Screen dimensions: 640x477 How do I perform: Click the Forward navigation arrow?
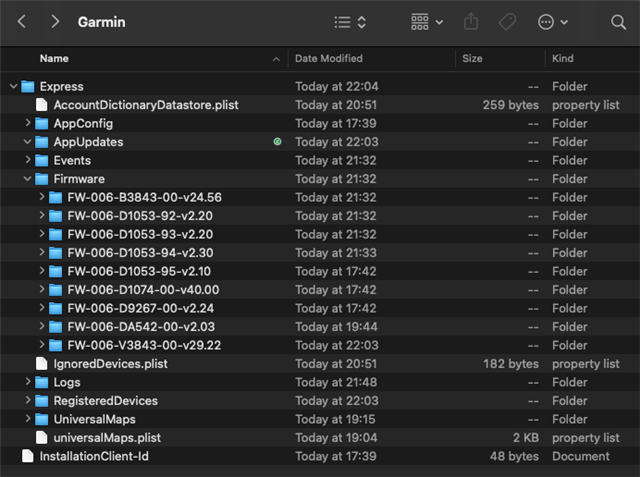tap(55, 21)
